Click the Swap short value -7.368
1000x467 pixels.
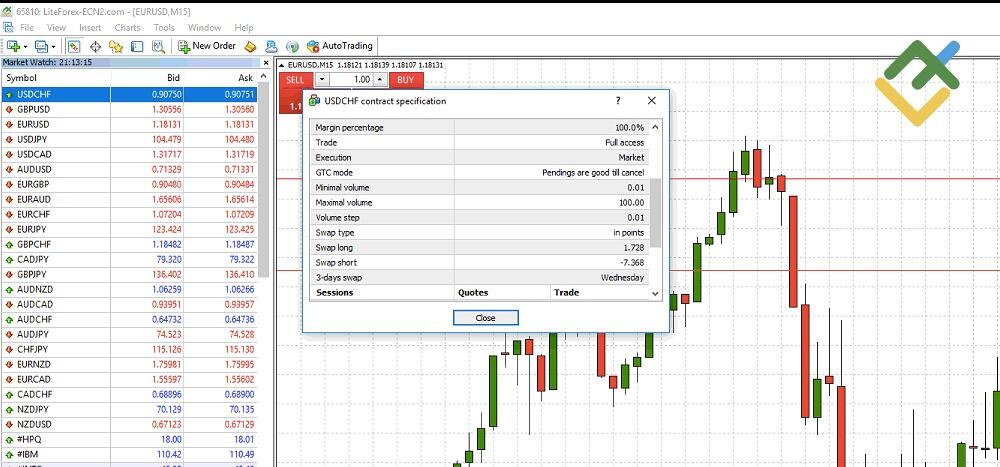pyautogui.click(x=631, y=263)
